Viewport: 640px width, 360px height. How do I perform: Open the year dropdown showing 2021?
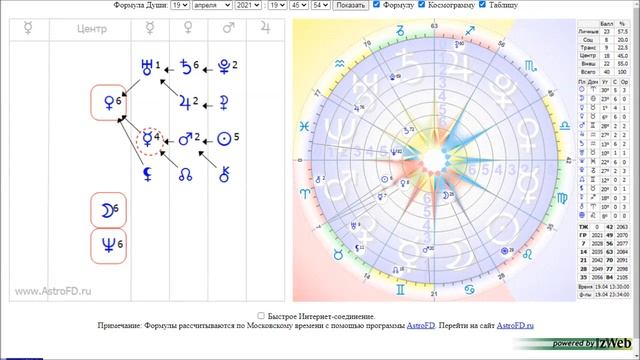tap(249, 5)
